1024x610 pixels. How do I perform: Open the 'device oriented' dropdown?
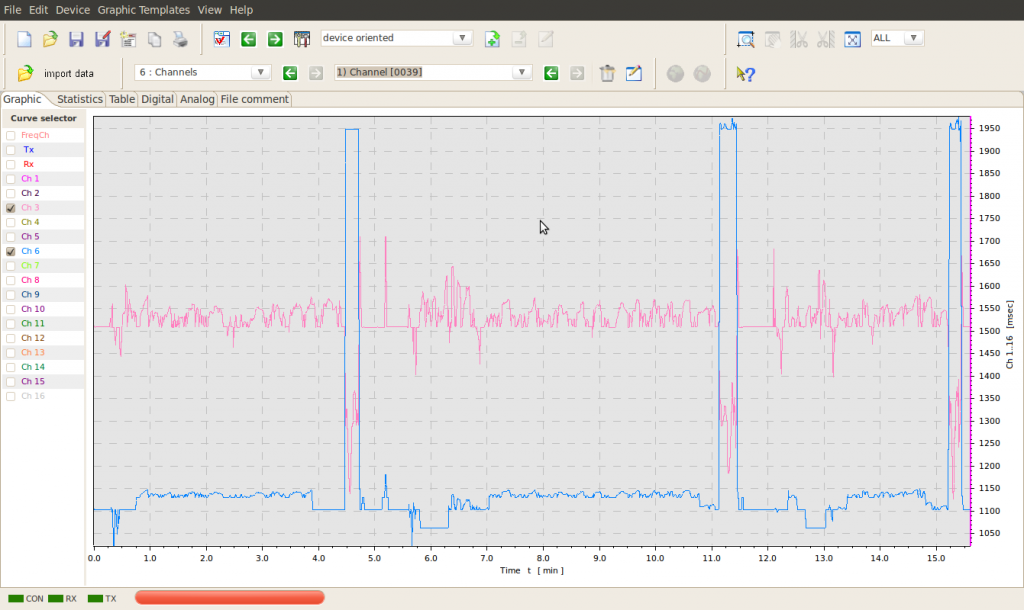coord(396,38)
